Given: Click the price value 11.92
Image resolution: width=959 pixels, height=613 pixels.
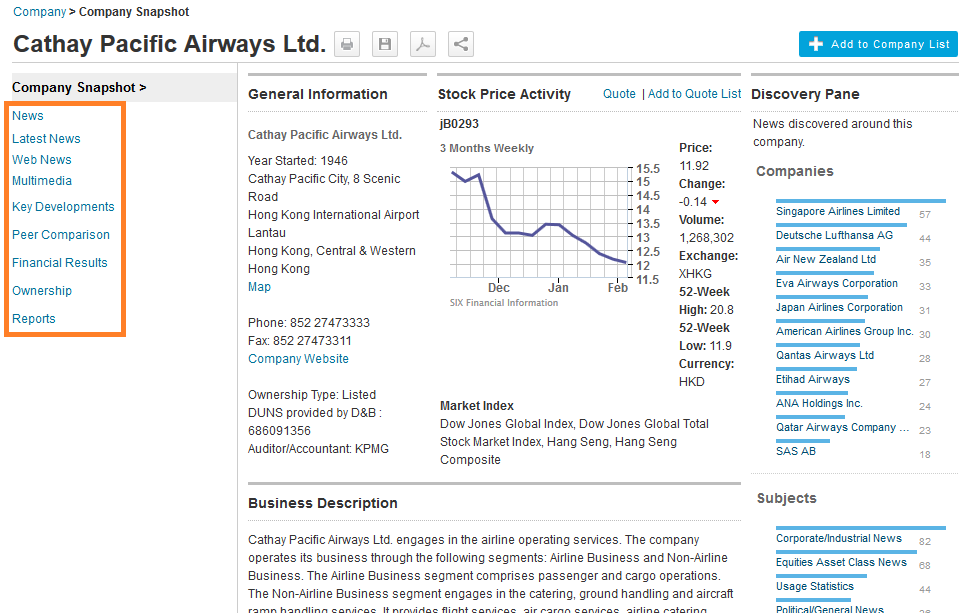Looking at the screenshot, I should click(694, 166).
